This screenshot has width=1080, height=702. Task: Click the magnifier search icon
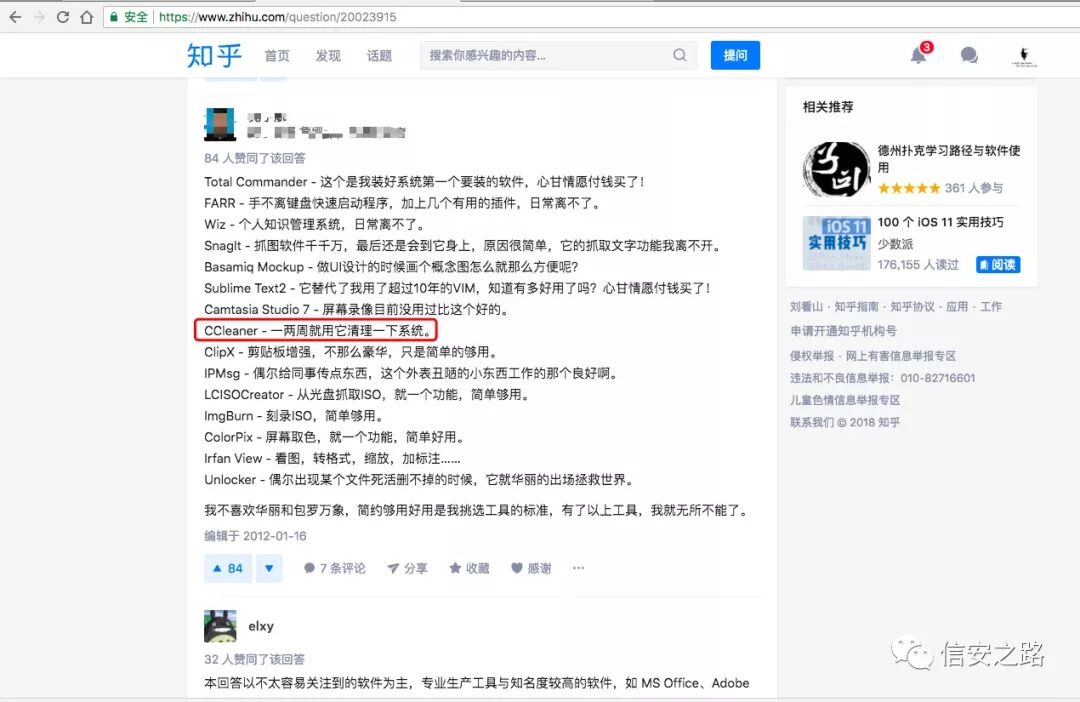click(680, 55)
